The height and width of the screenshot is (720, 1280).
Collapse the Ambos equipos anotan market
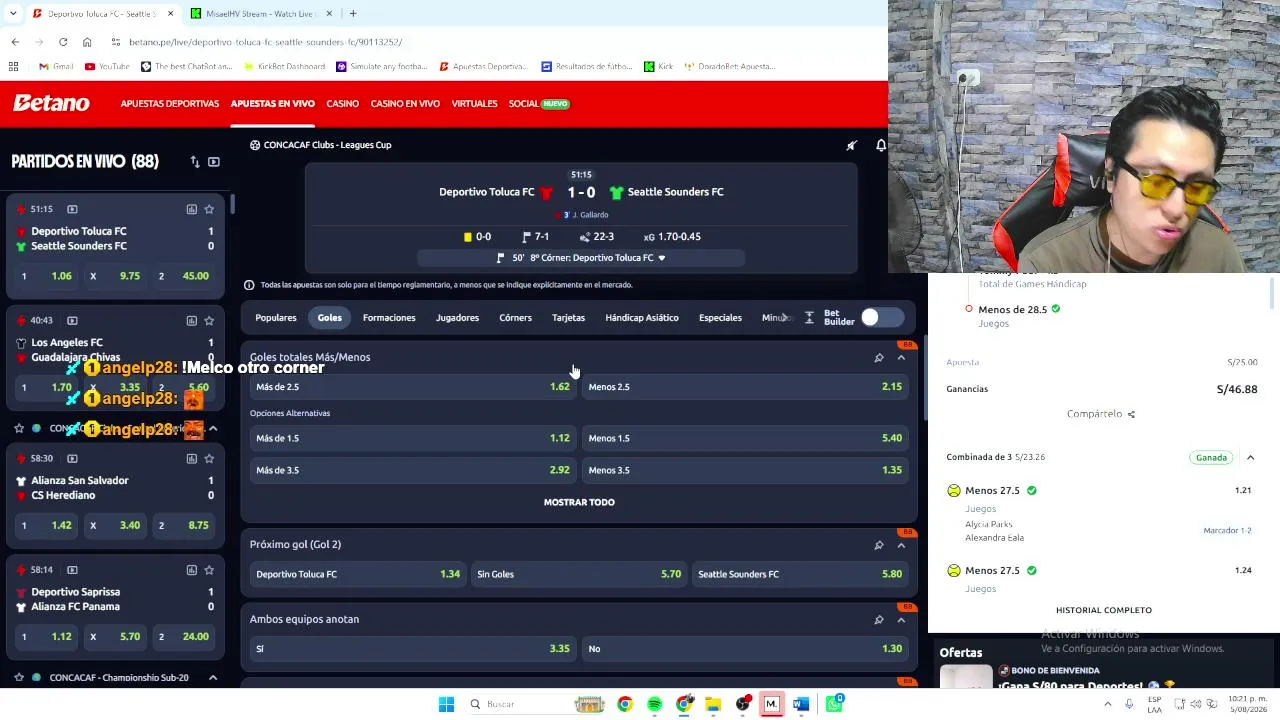(901, 619)
